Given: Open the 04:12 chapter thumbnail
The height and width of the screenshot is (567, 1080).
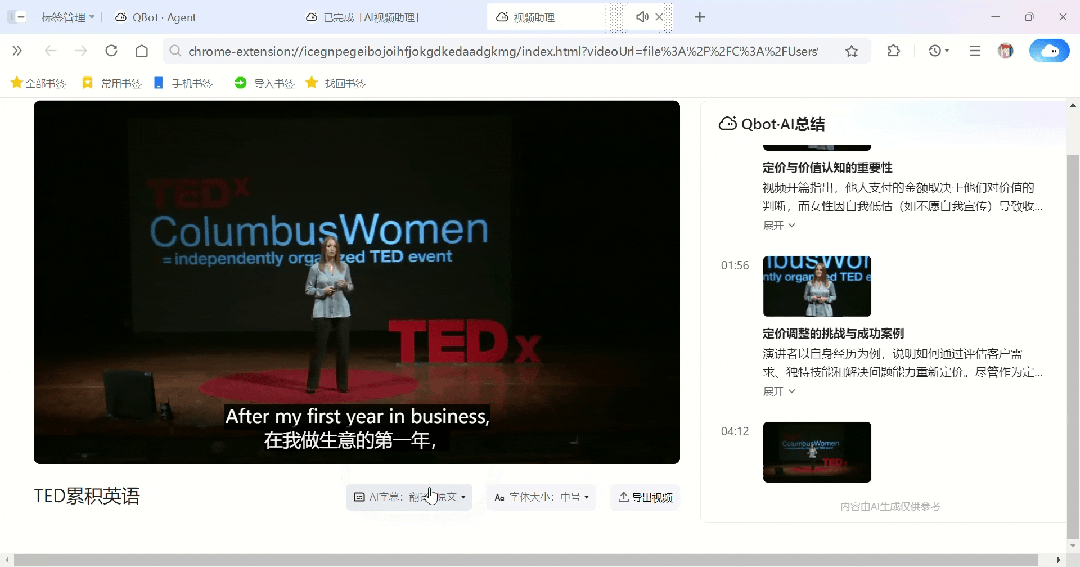Looking at the screenshot, I should tap(817, 452).
